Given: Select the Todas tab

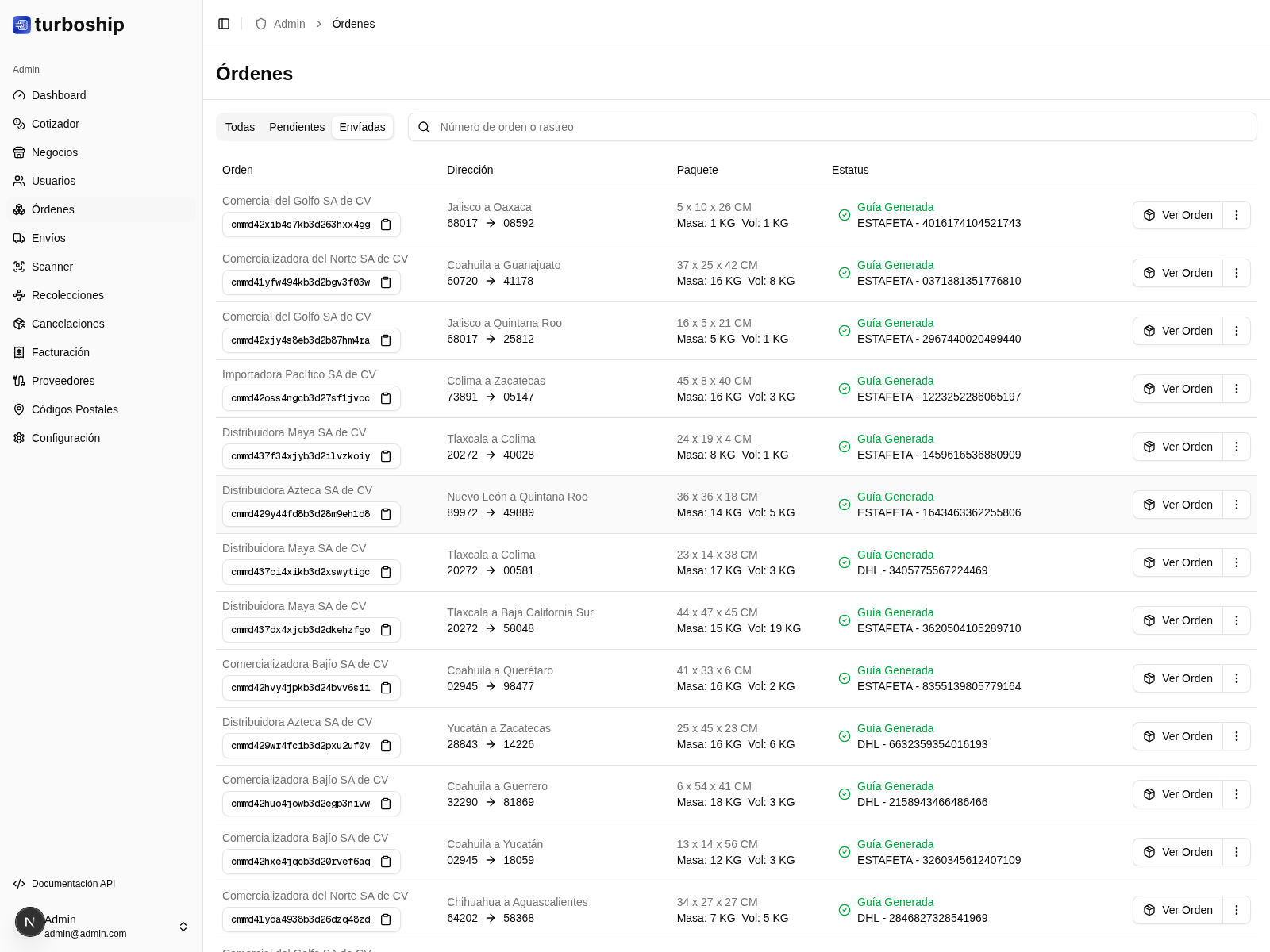Looking at the screenshot, I should click(240, 127).
